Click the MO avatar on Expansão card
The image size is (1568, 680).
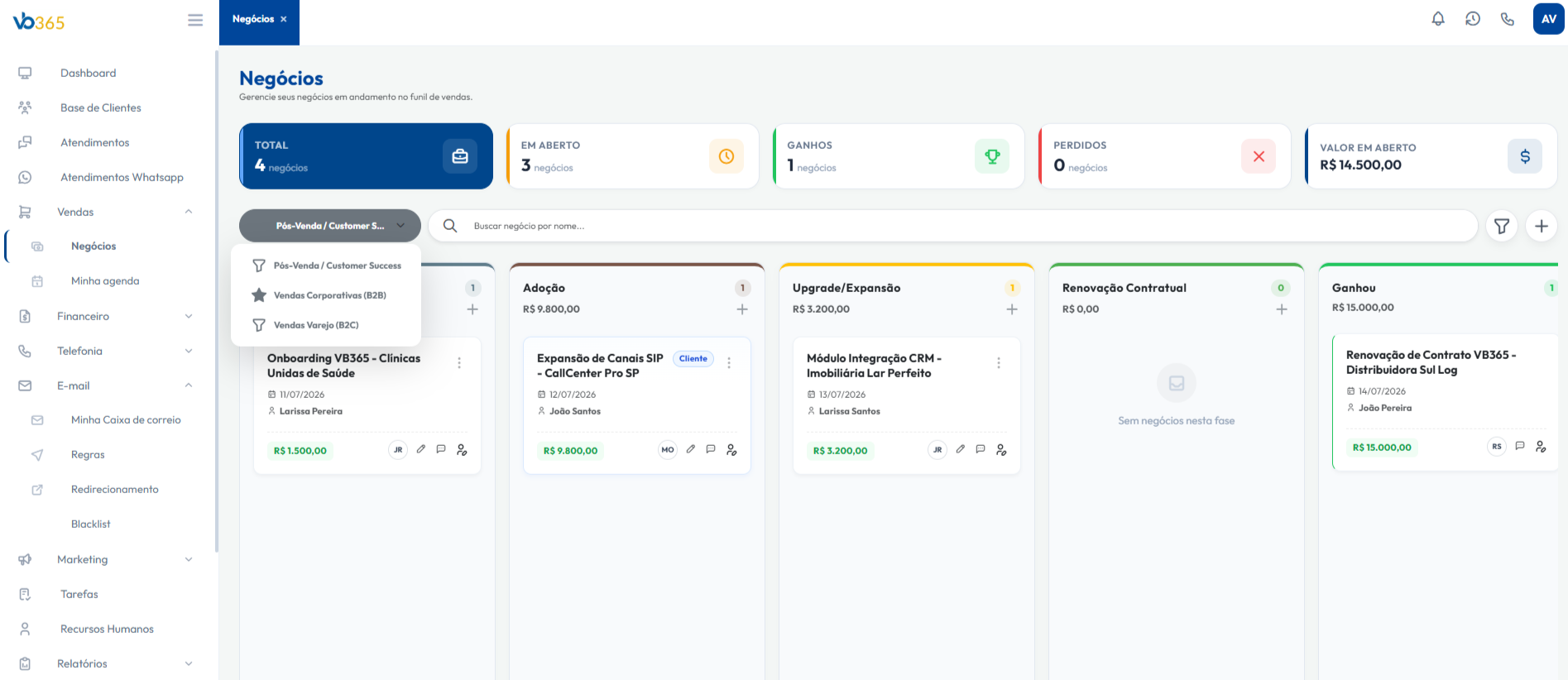(668, 450)
